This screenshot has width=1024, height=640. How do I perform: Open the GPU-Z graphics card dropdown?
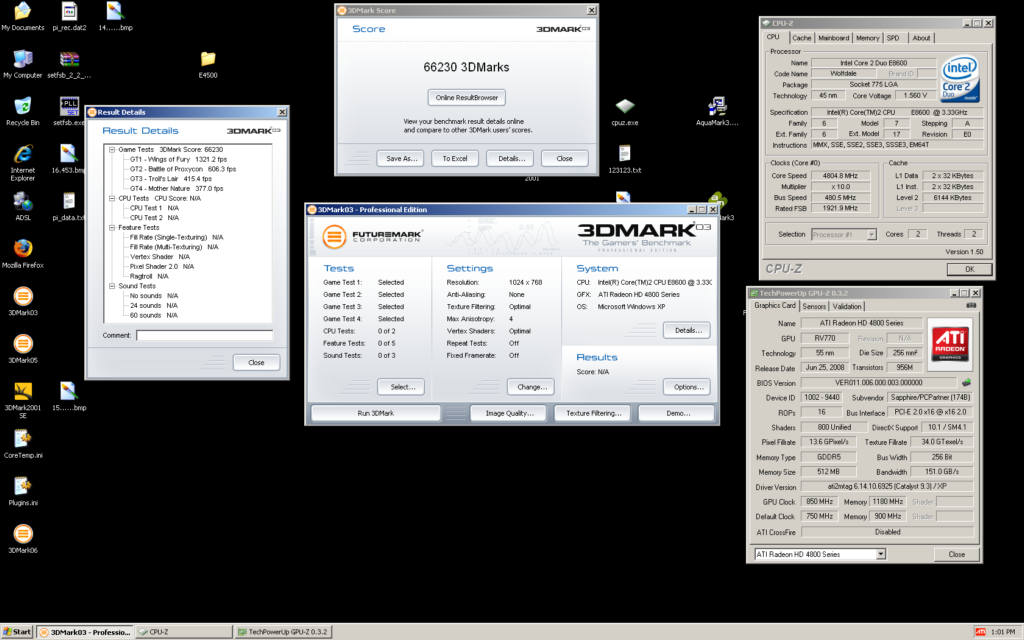[x=880, y=554]
